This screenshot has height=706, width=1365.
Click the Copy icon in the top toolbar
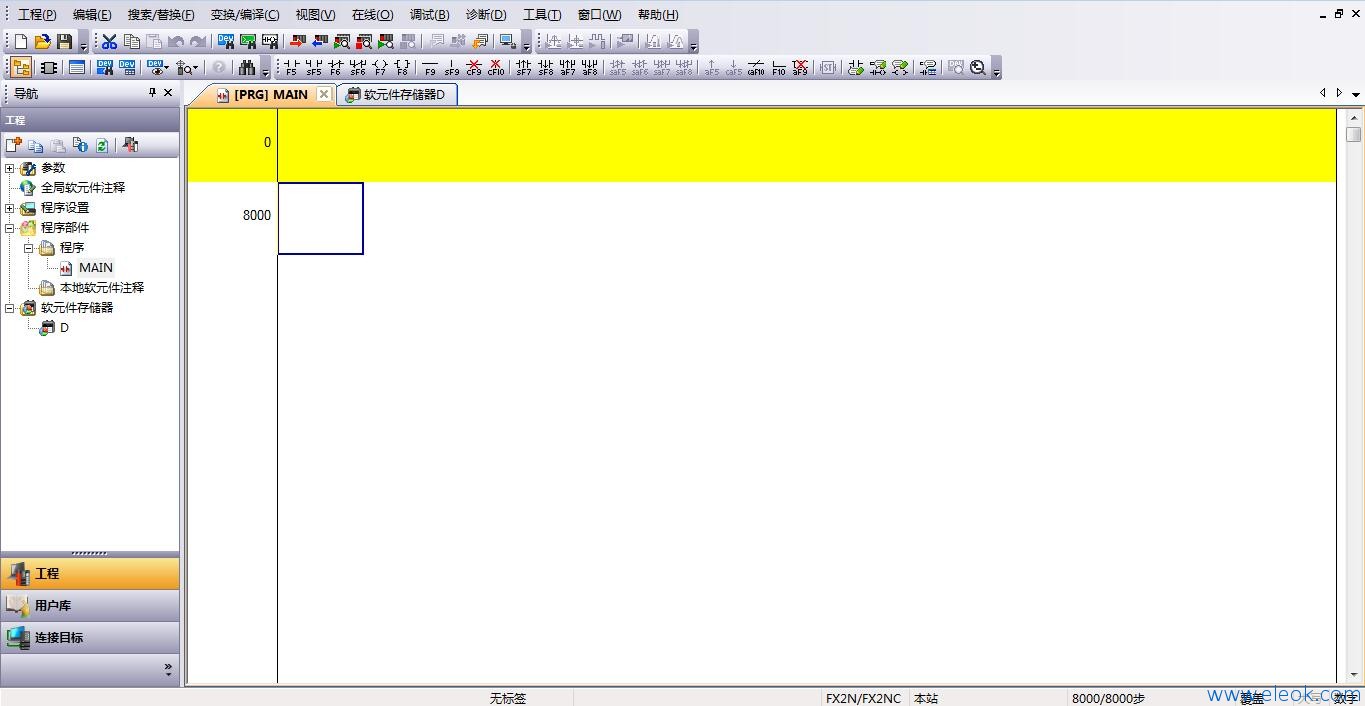(x=131, y=41)
